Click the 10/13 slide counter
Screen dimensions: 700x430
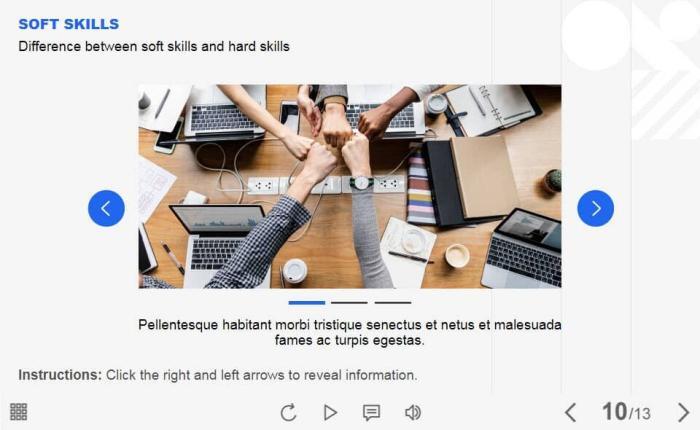pyautogui.click(x=626, y=412)
